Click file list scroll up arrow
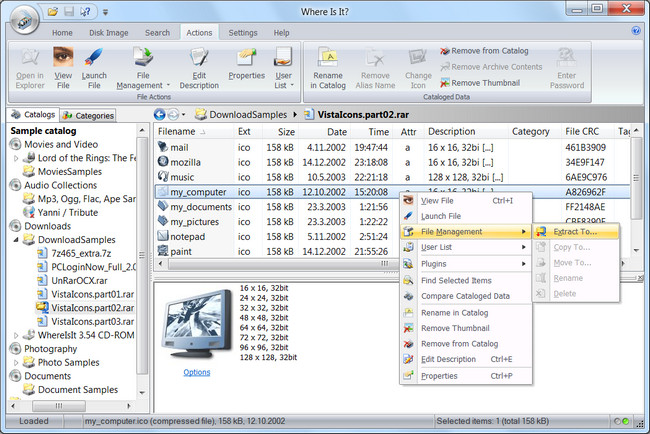 pyautogui.click(x=636, y=131)
